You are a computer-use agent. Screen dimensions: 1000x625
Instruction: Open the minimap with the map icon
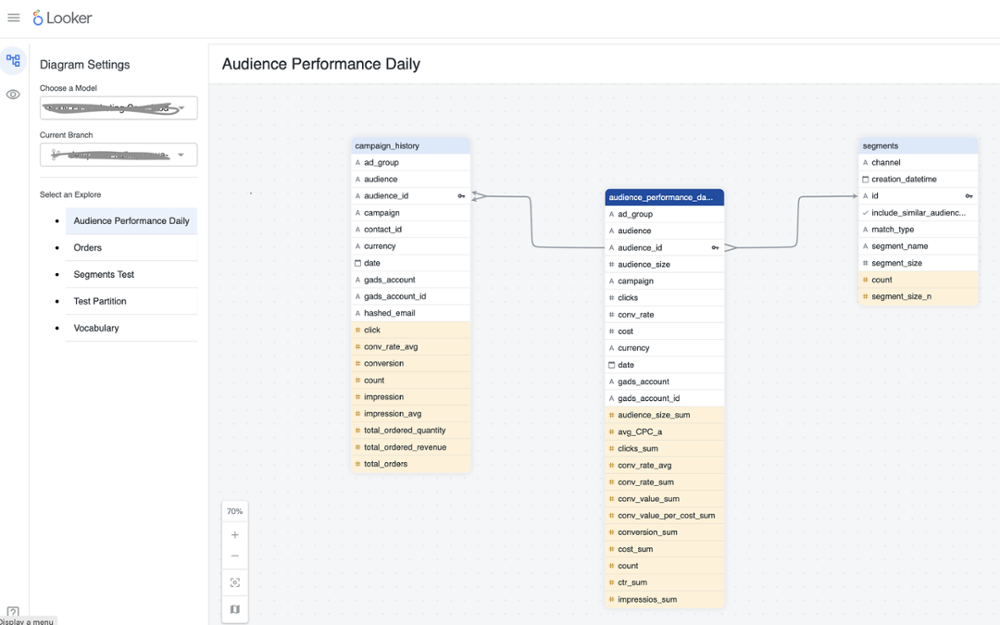point(234,608)
